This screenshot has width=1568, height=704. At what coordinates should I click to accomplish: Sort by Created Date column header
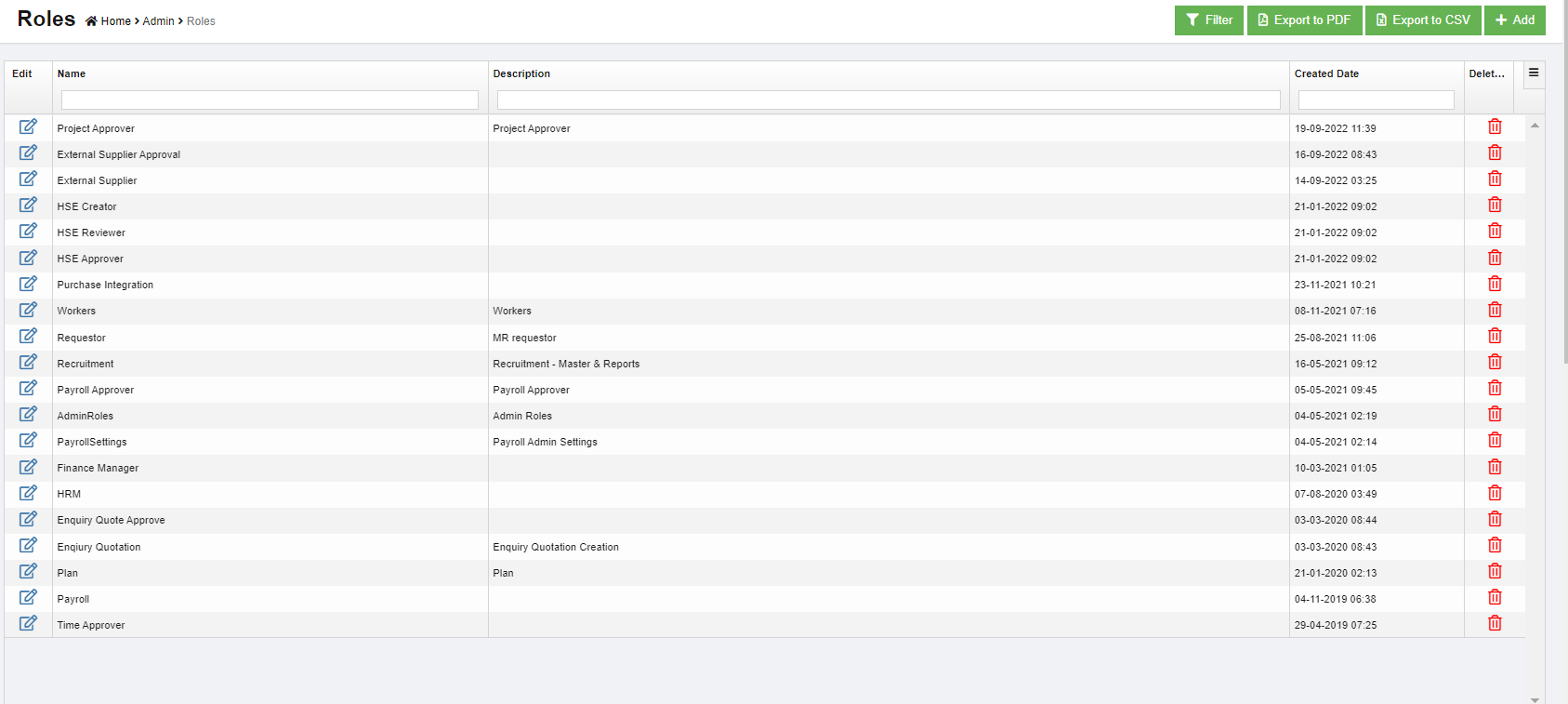coord(1326,73)
